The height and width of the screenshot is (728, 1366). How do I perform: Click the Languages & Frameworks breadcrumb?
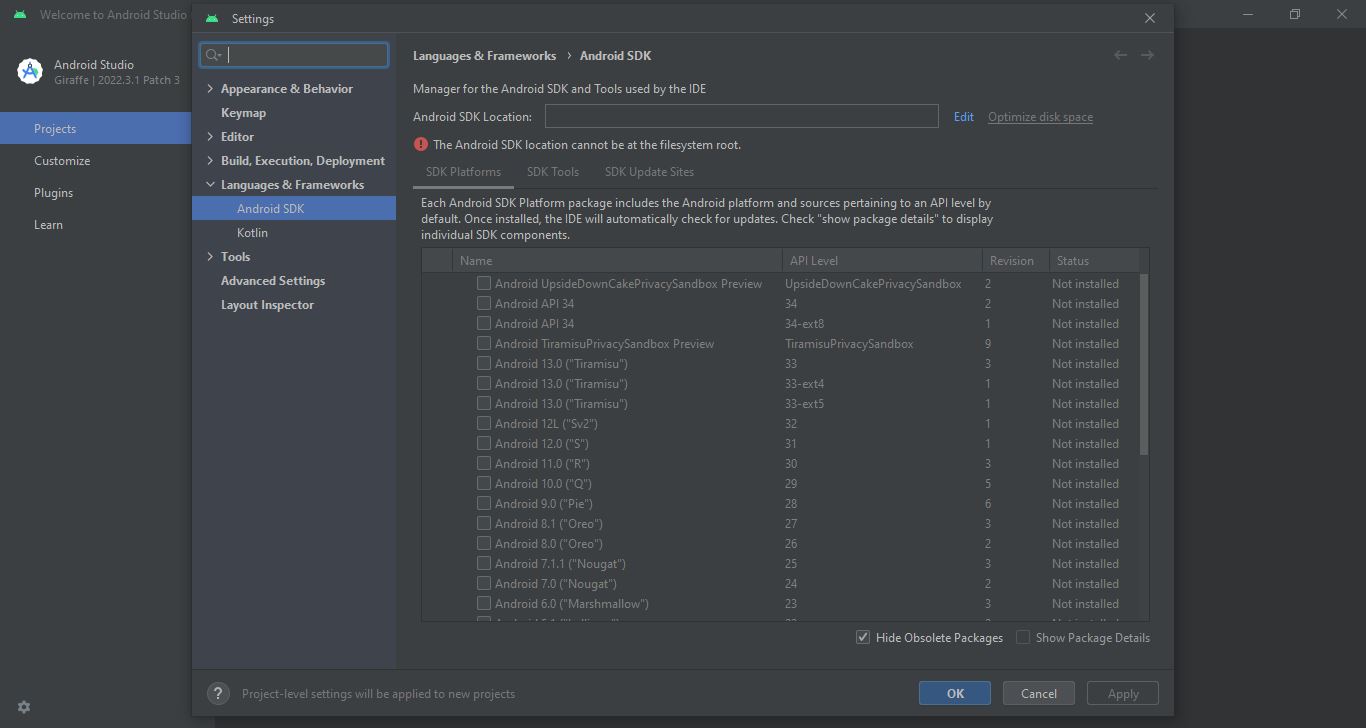click(484, 55)
